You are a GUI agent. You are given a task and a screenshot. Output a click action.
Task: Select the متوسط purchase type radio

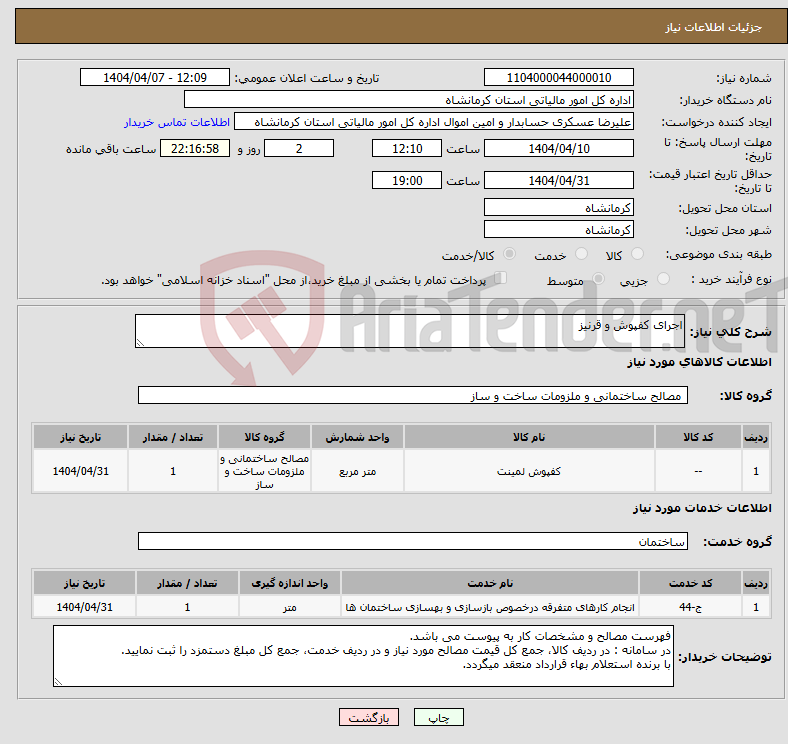599,278
